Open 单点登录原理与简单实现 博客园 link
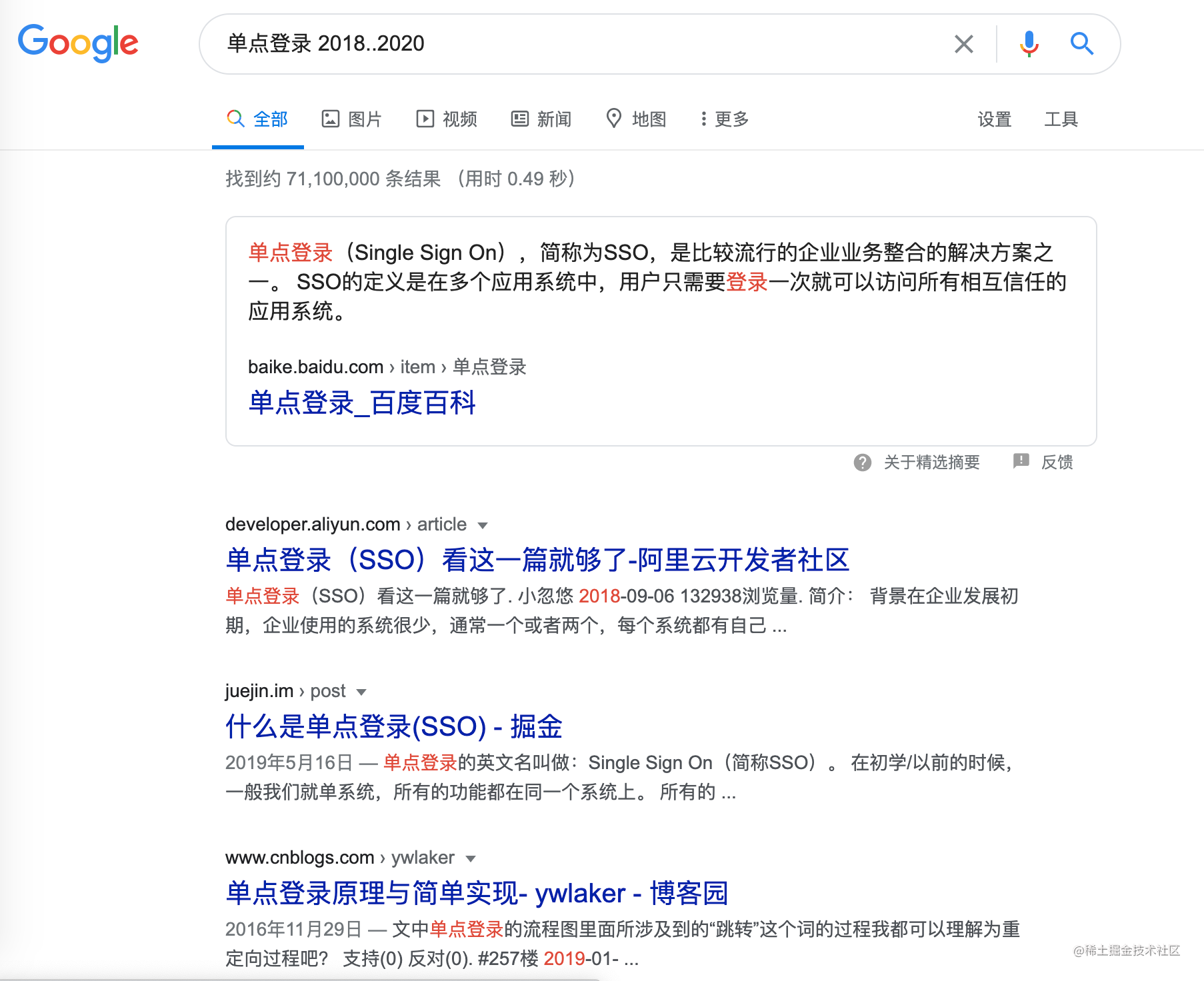1204x981 pixels. tap(477, 893)
